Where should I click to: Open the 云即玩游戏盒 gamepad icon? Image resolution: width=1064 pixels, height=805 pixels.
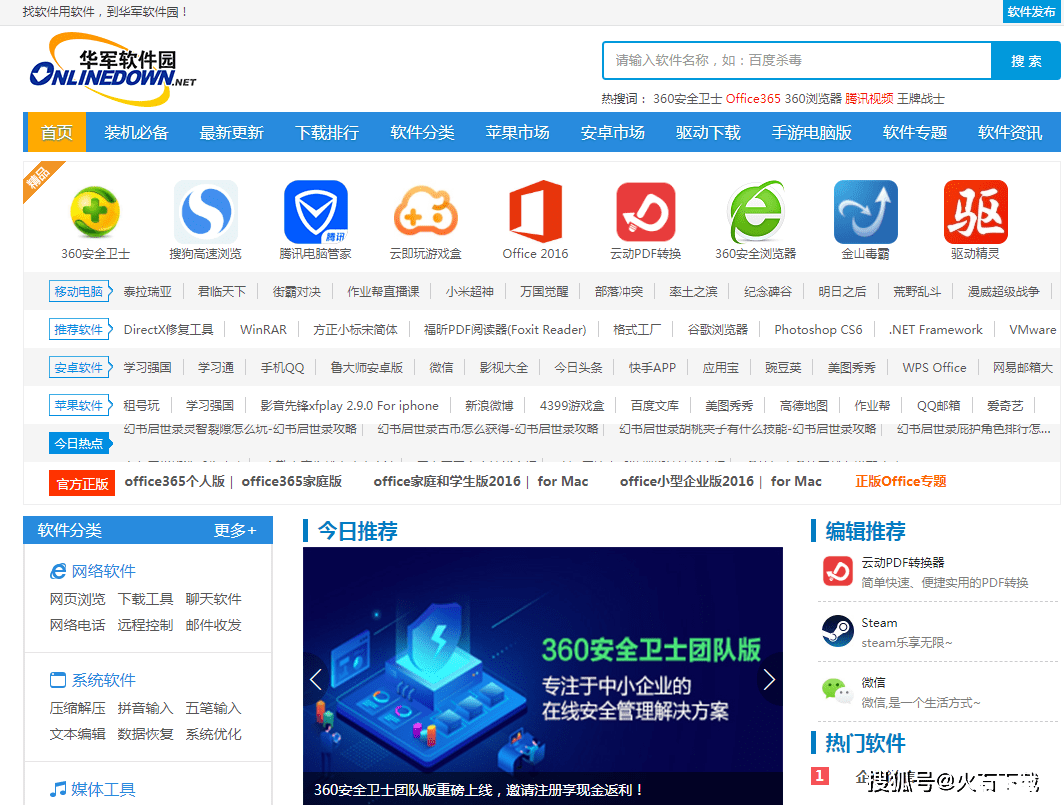click(425, 212)
